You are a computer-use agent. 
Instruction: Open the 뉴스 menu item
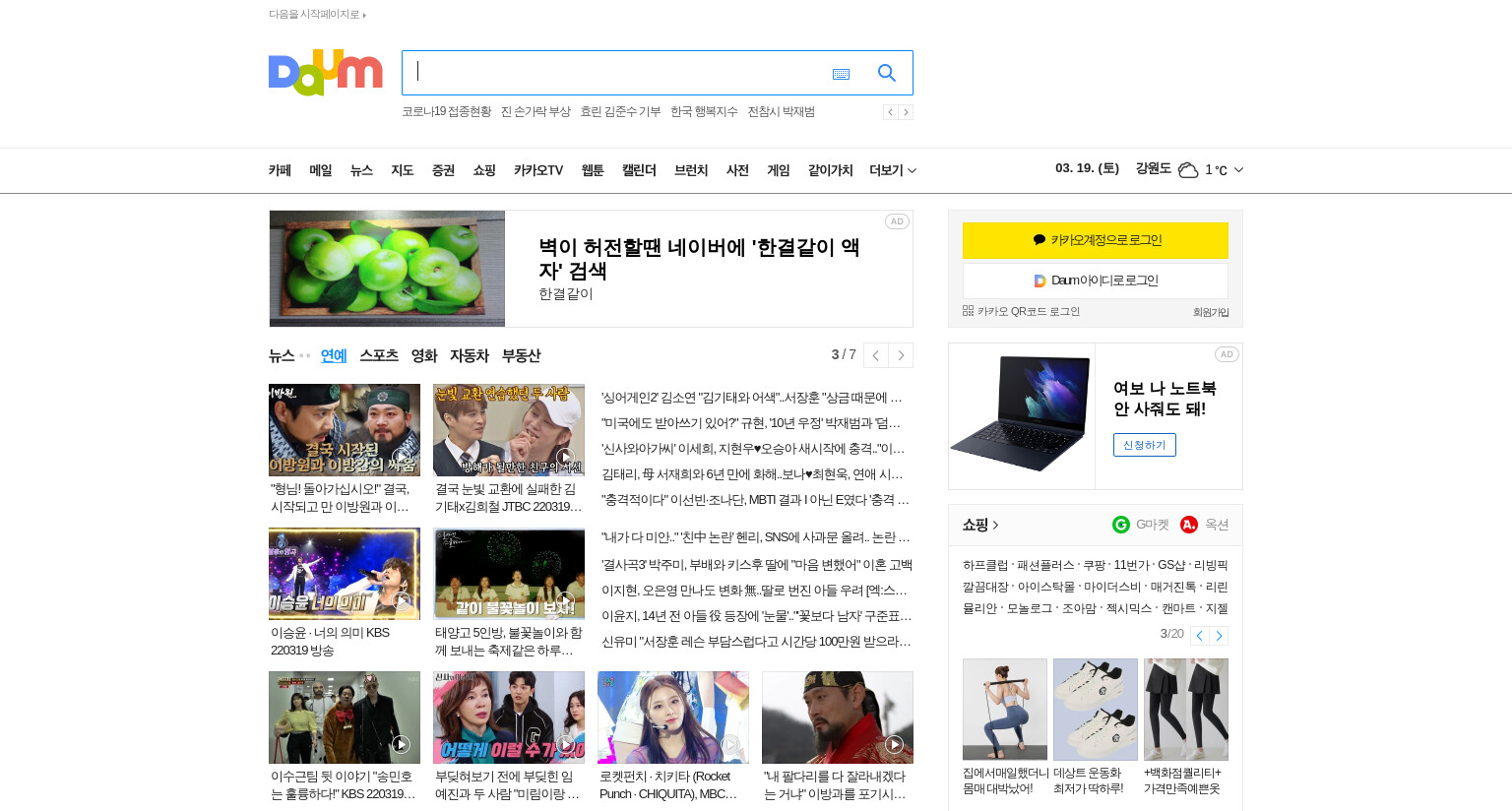pyautogui.click(x=361, y=170)
